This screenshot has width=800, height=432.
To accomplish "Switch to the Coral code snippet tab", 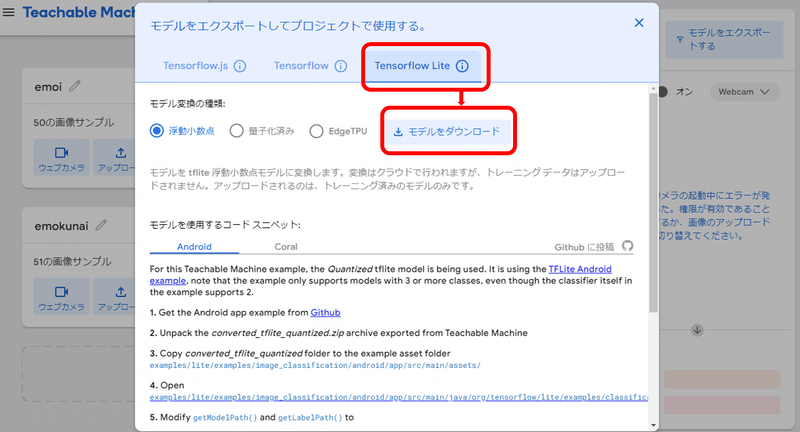I will point(286,246).
